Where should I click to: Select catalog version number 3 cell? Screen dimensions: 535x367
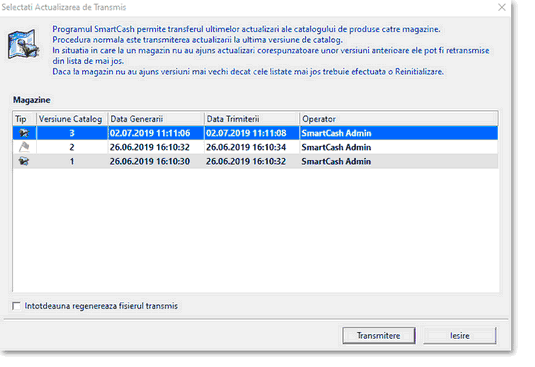point(72,133)
